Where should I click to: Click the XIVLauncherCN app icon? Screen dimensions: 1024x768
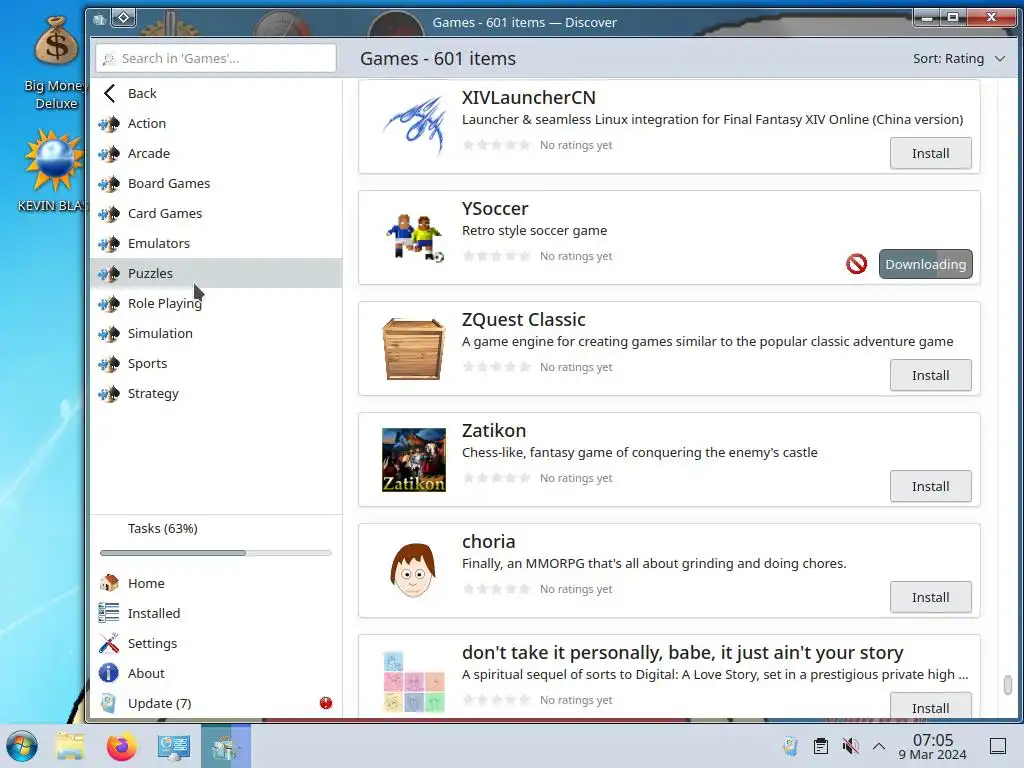[414, 127]
